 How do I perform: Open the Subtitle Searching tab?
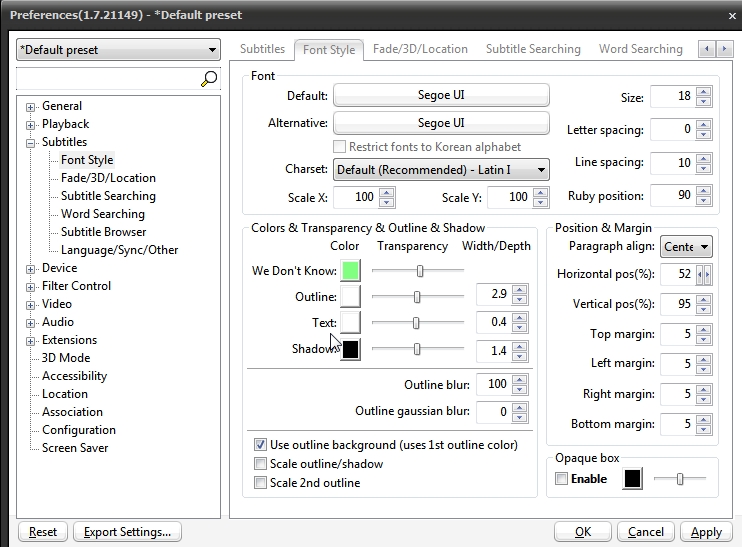[x=533, y=49]
